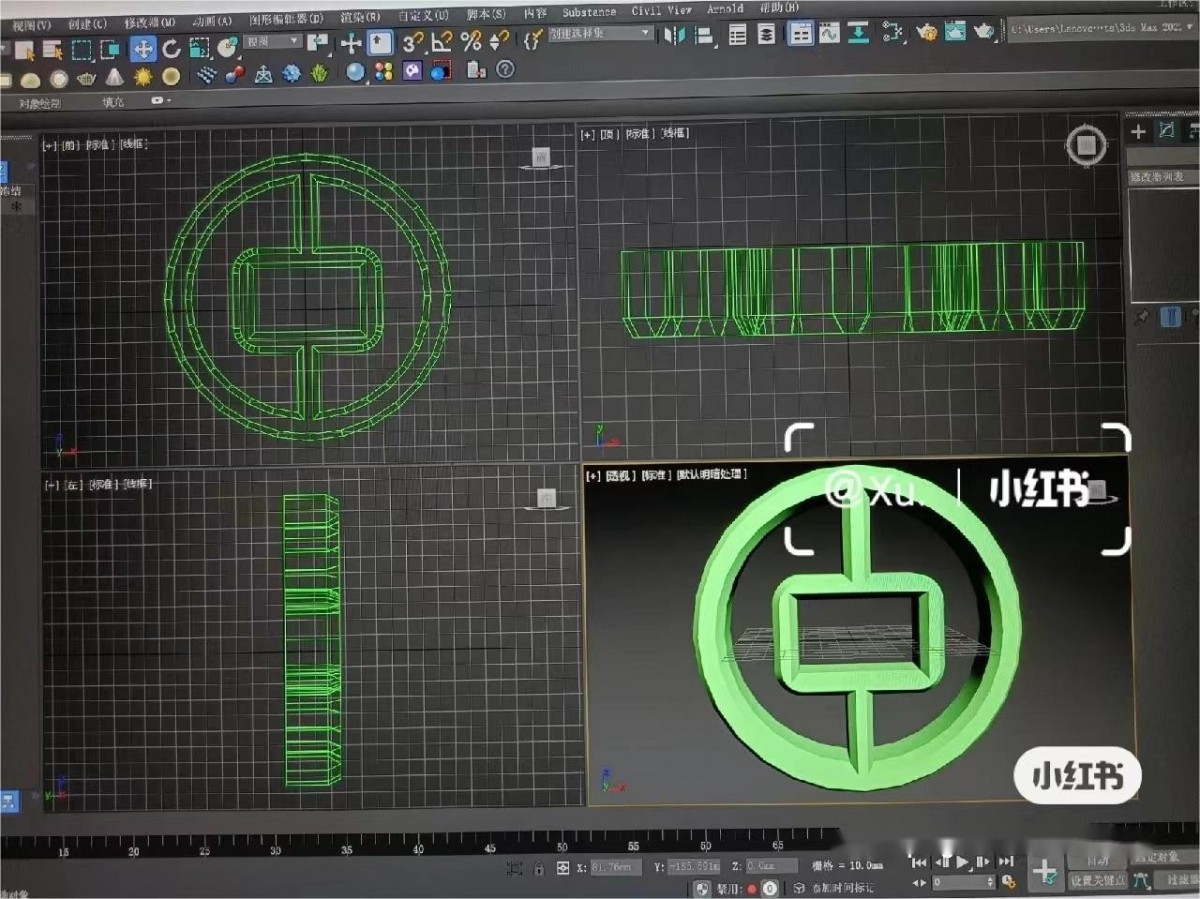Toggle Percent Snap
Image resolution: width=1200 pixels, height=899 pixels.
(x=471, y=41)
